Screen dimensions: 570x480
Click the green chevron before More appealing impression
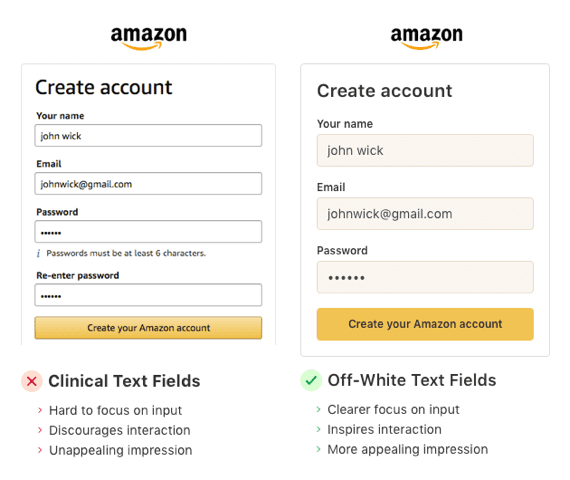(x=318, y=449)
